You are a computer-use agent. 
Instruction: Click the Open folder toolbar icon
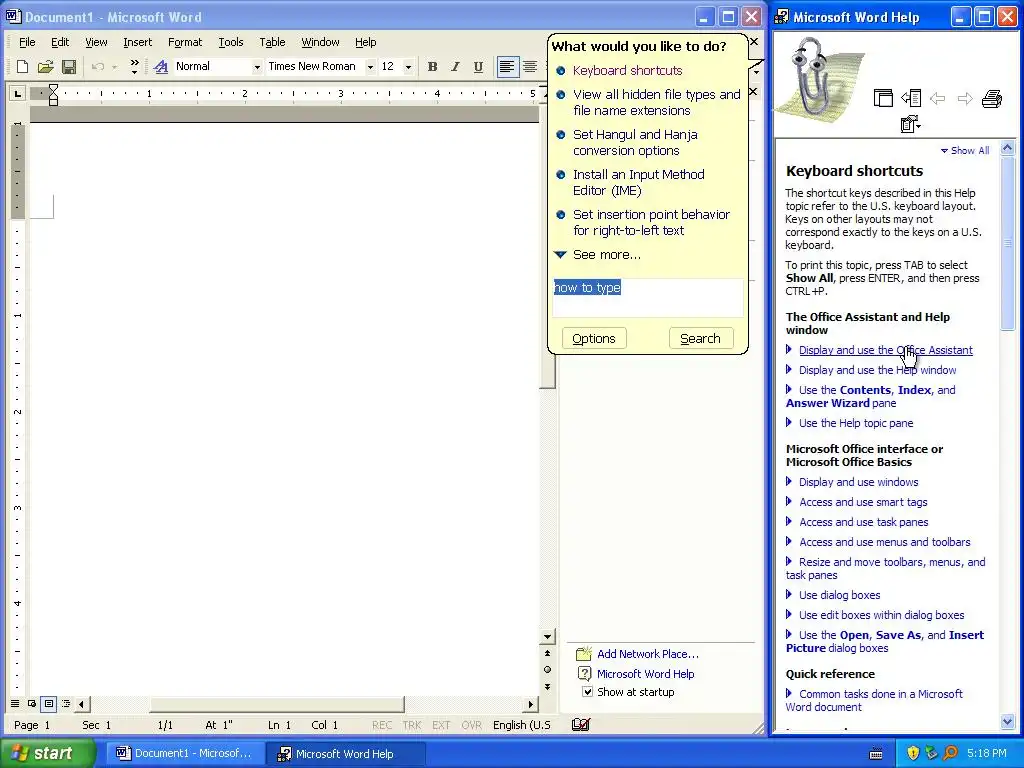tap(45, 67)
